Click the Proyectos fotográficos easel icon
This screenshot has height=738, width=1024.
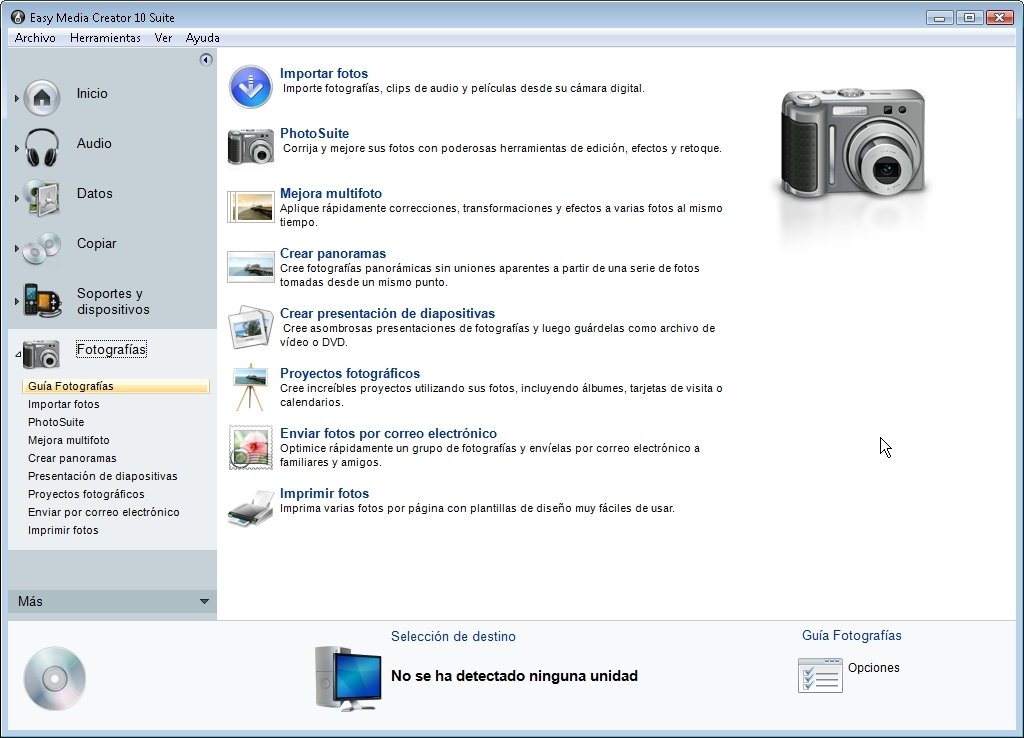[x=250, y=387]
